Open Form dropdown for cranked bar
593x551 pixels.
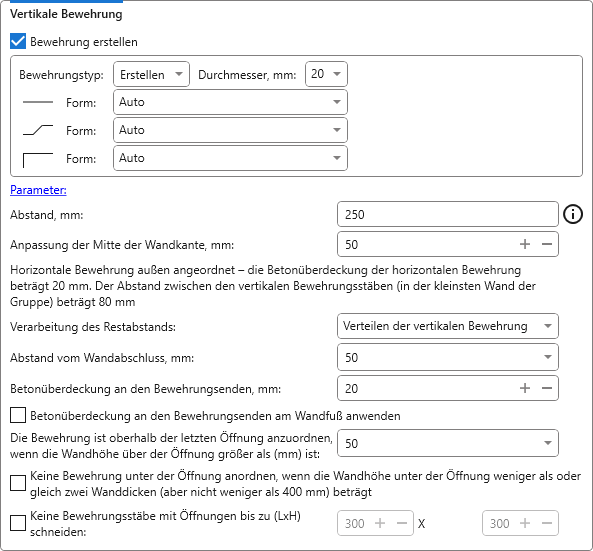(x=230, y=130)
